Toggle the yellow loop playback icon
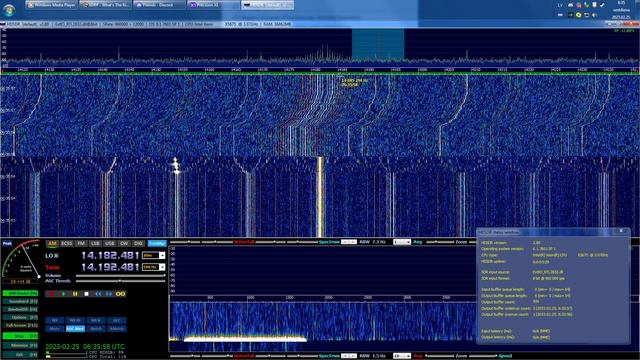The image size is (640, 360). [120, 294]
